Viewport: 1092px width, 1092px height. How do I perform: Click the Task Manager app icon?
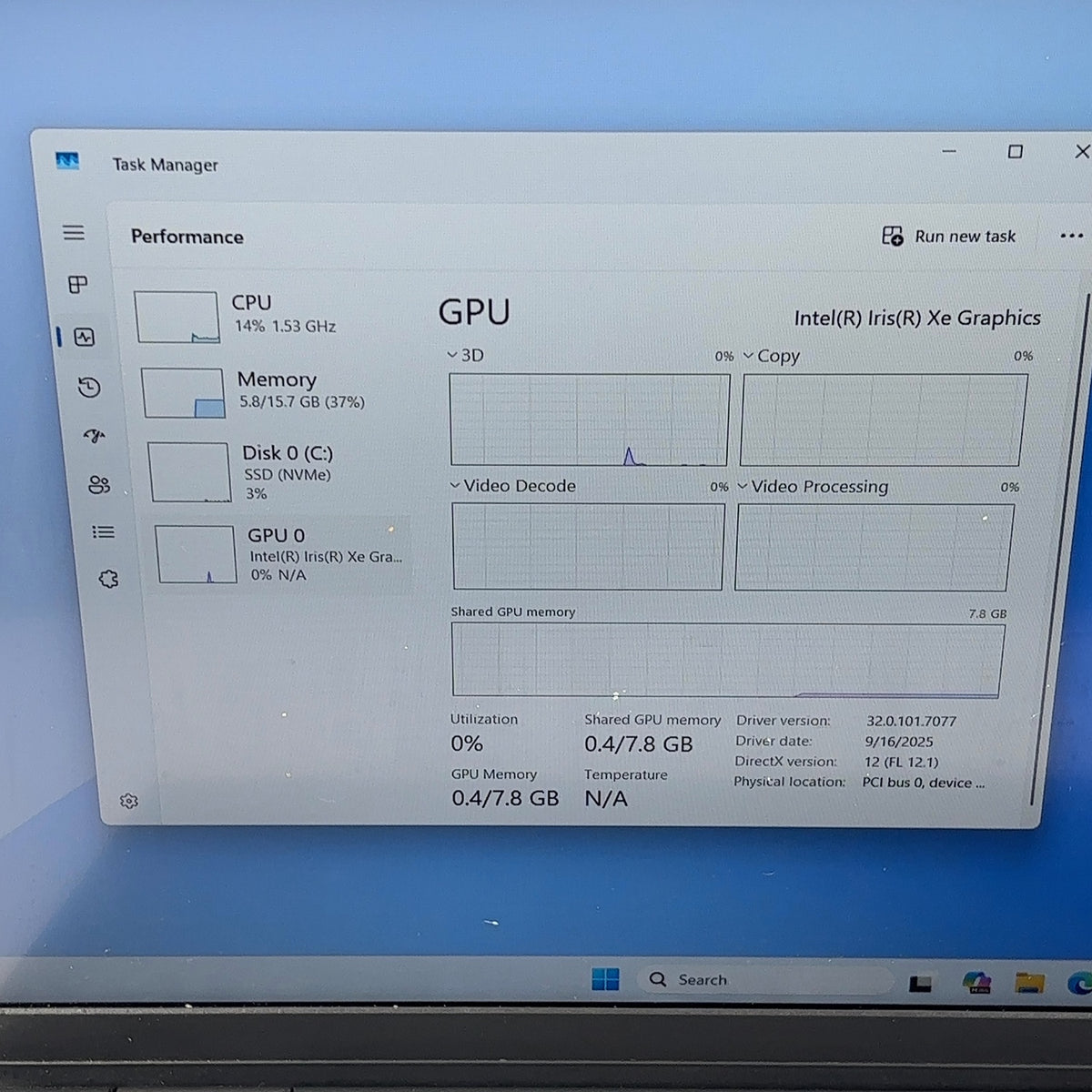pyautogui.click(x=67, y=162)
